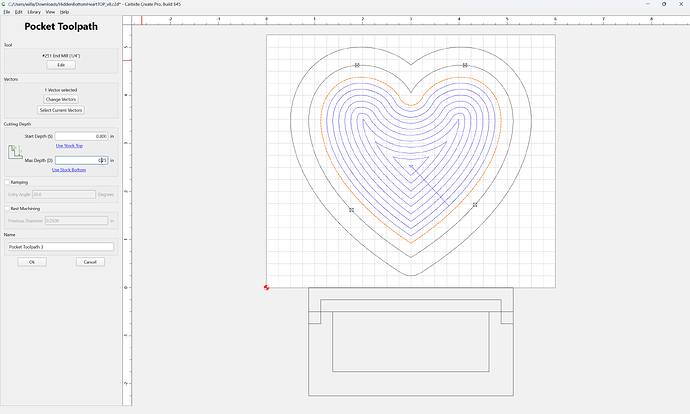This screenshot has width=690, height=414.
Task: Click the cutting depth diagram icon
Action: point(15,152)
